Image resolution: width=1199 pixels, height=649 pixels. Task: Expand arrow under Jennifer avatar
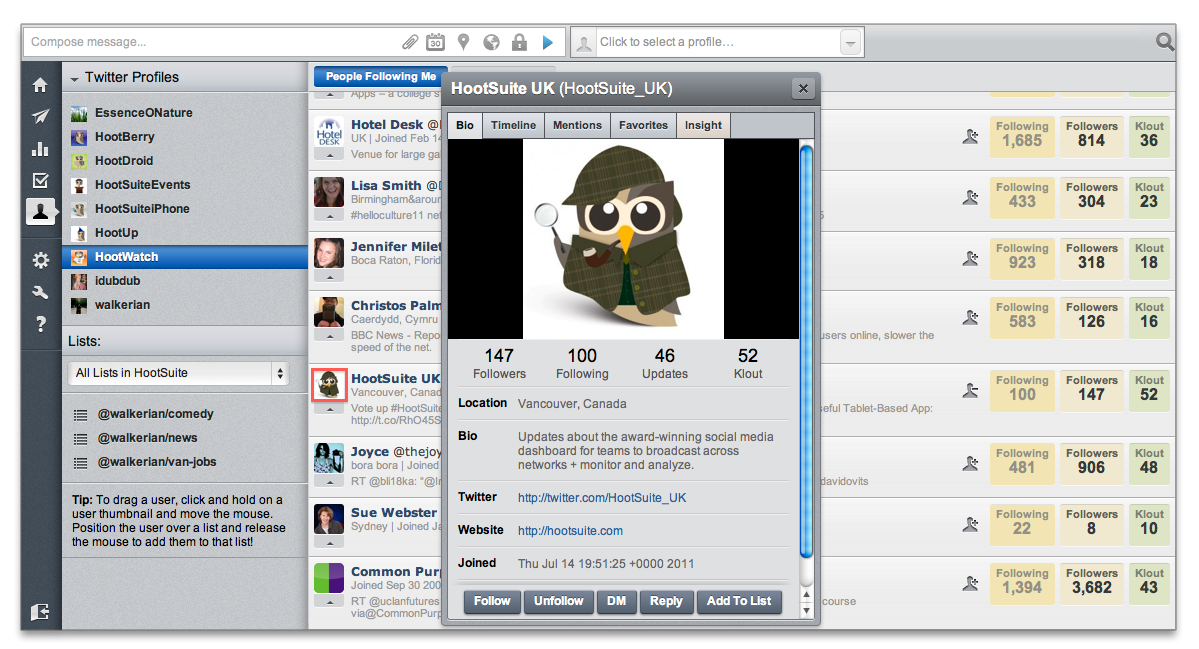pos(330,277)
